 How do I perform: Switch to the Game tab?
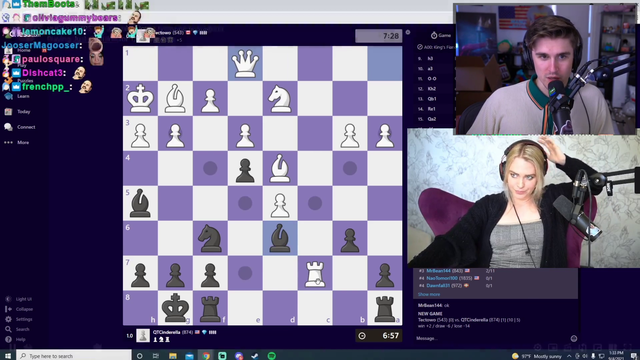click(x=442, y=36)
